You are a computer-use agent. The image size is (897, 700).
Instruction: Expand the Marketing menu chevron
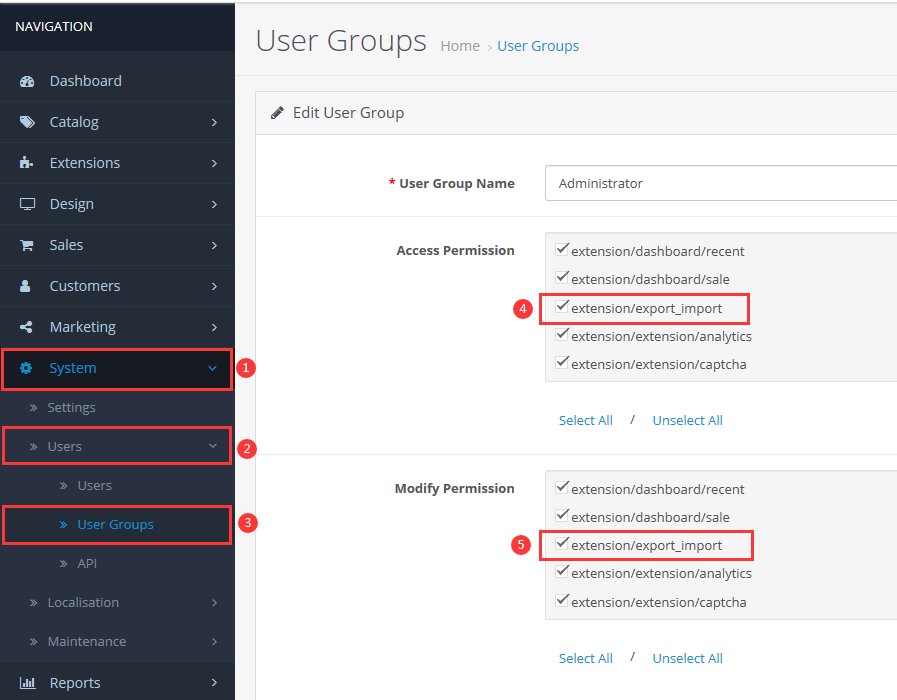pos(214,327)
